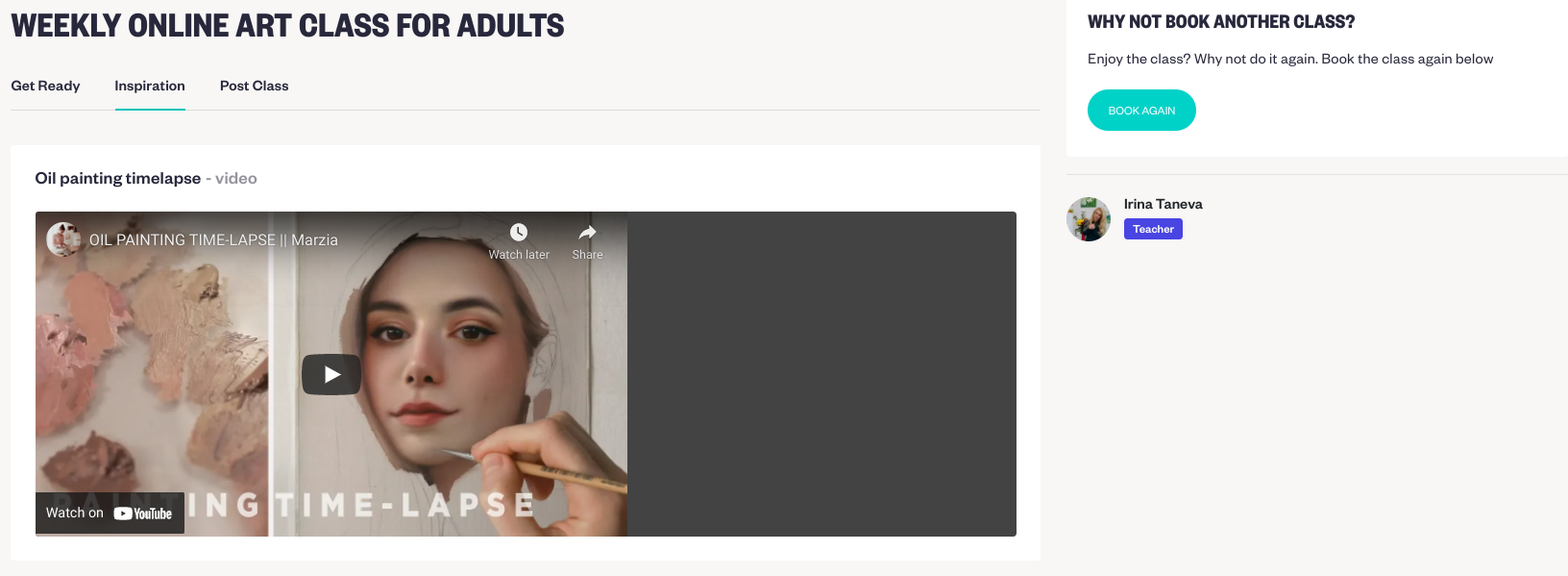Click the Share arrow icon

[x=587, y=232]
